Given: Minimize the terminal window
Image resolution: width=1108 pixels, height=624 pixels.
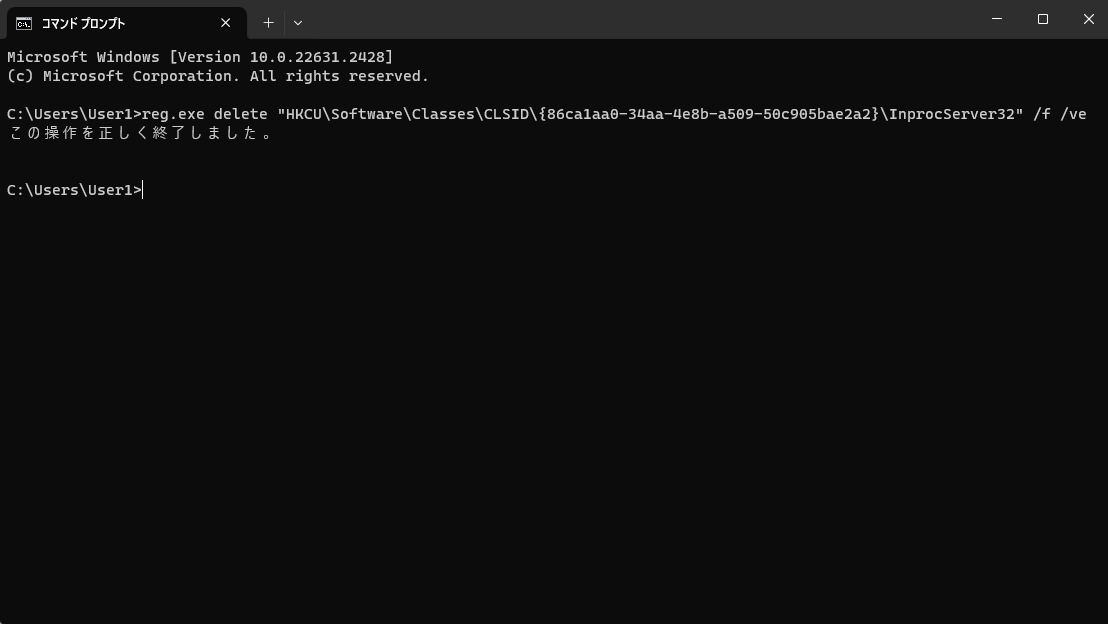Looking at the screenshot, I should [997, 19].
